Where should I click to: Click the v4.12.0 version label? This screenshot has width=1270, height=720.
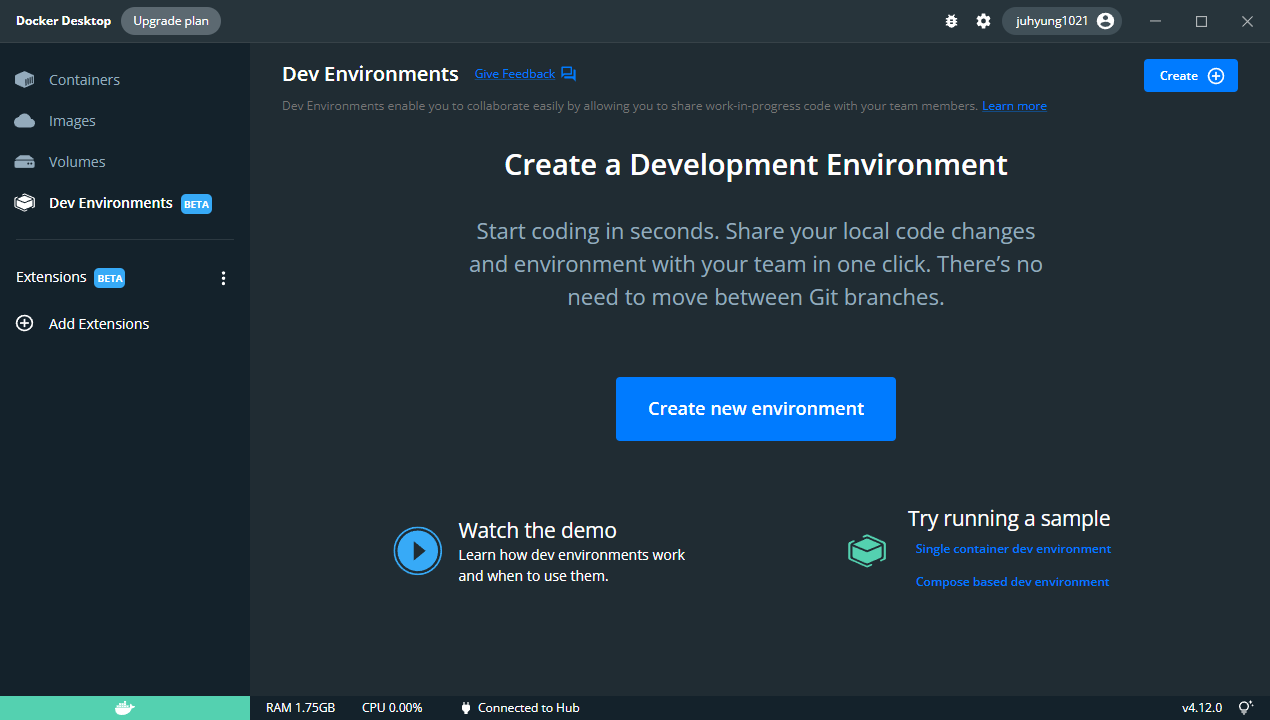coord(1202,708)
